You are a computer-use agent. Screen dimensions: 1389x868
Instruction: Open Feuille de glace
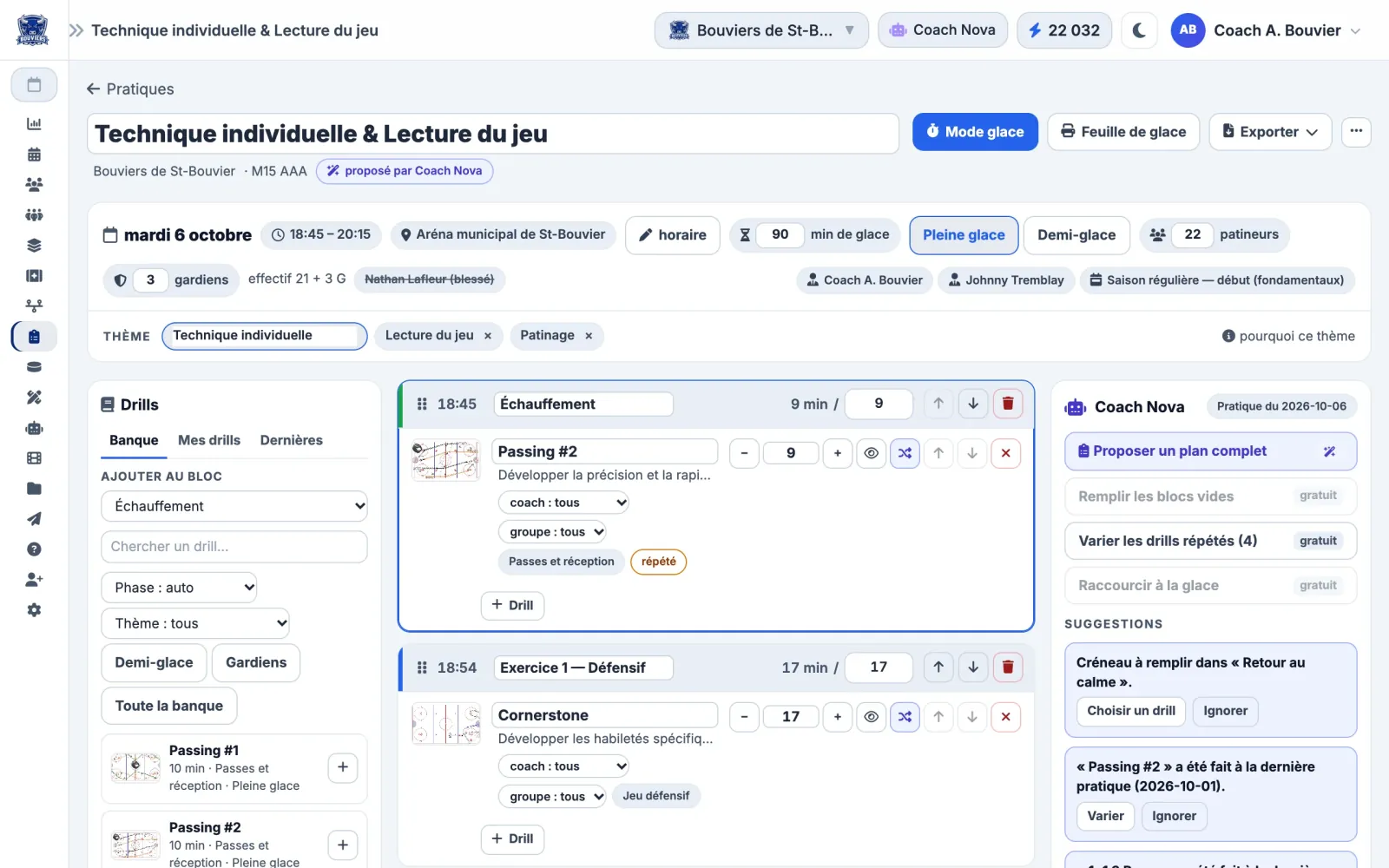(x=1123, y=132)
